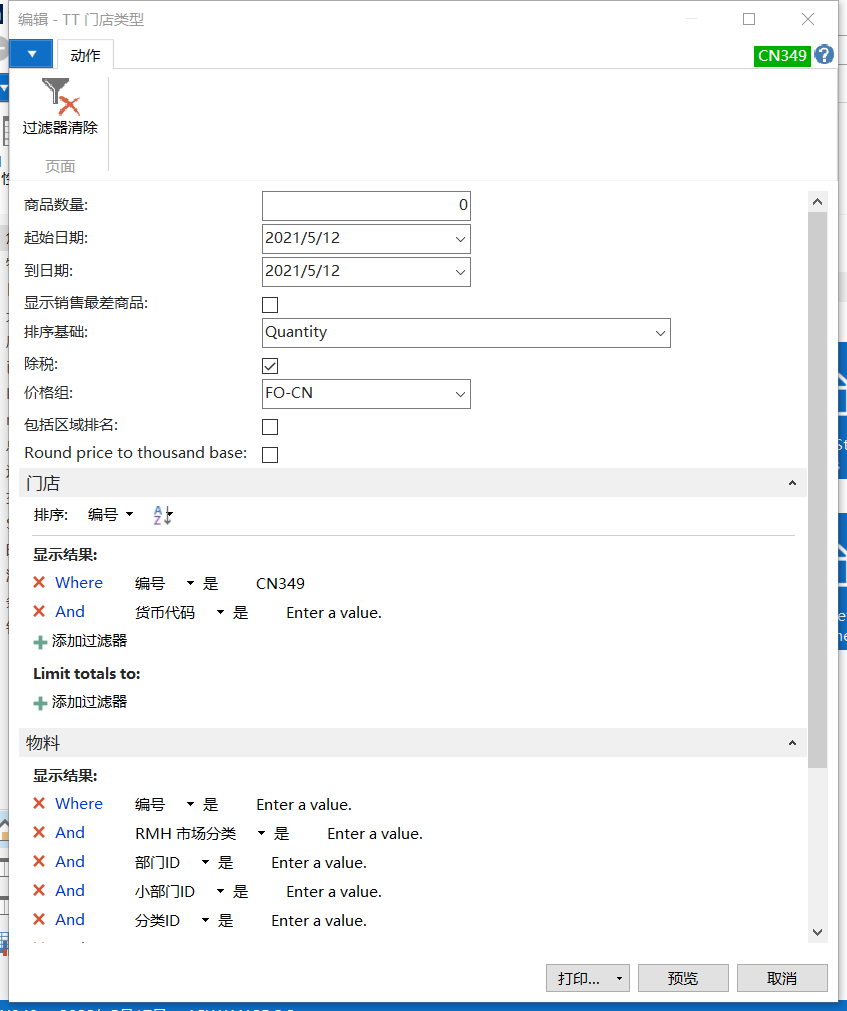This screenshot has height=1011, width=847.
Task: Open the 打印 button dropdown arrow
Action: (x=619, y=979)
